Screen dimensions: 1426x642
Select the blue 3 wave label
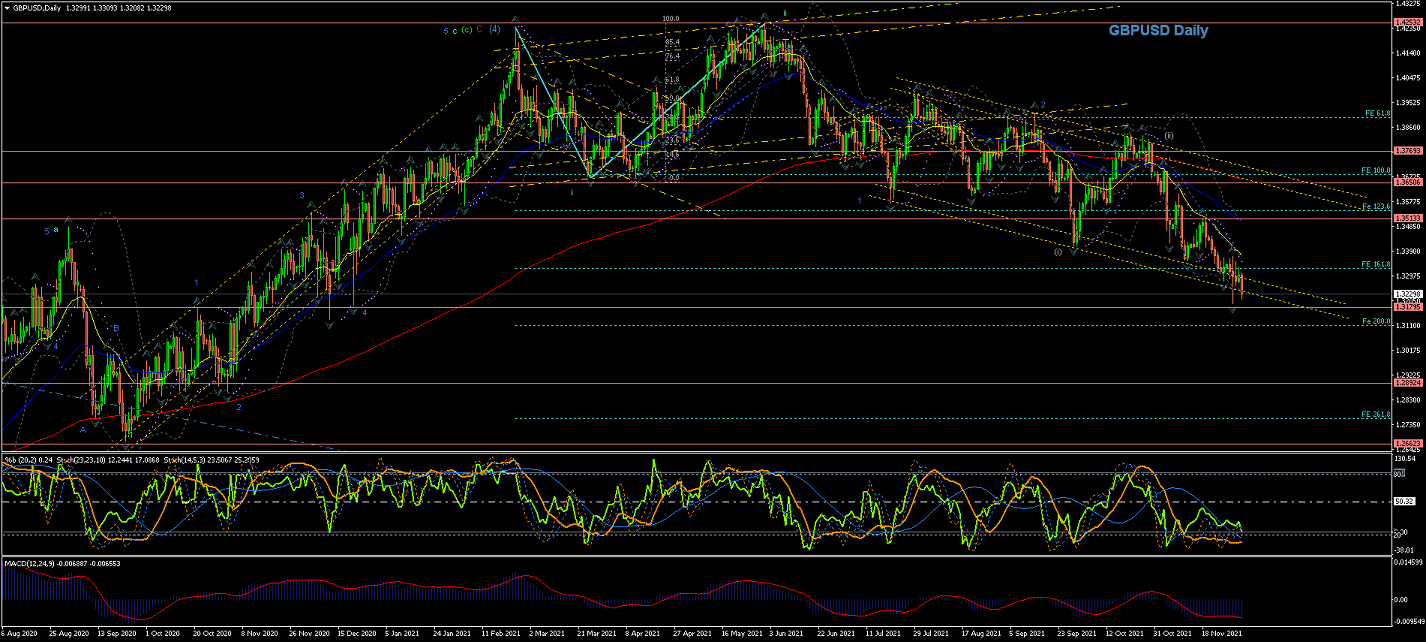[301, 195]
